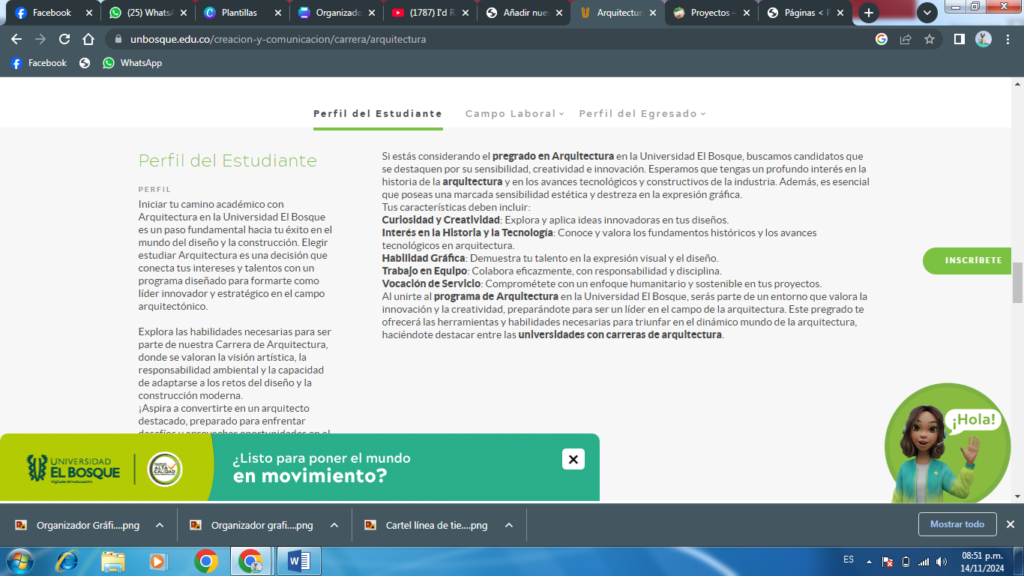Go to browser home page icon
1024x576 pixels.
[x=89, y=39]
